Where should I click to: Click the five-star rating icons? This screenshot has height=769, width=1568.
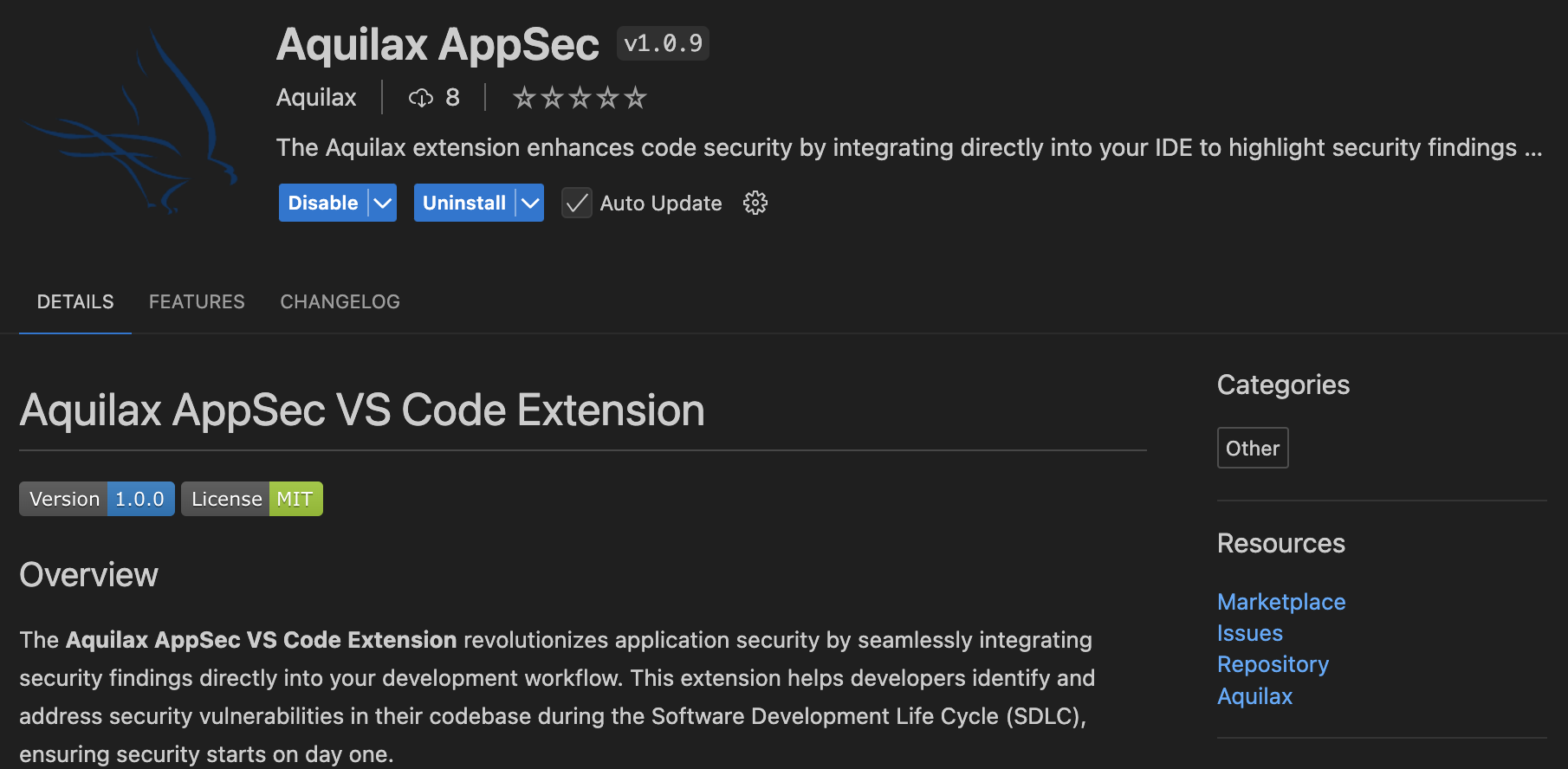click(580, 98)
